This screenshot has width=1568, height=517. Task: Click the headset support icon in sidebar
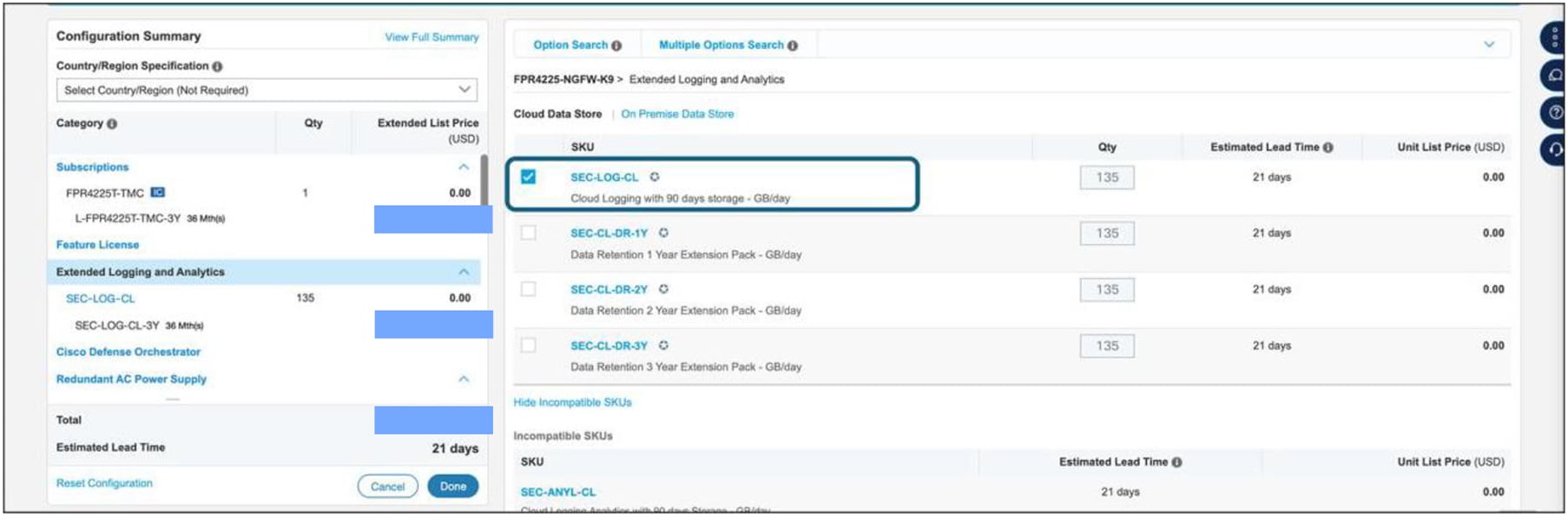1554,149
